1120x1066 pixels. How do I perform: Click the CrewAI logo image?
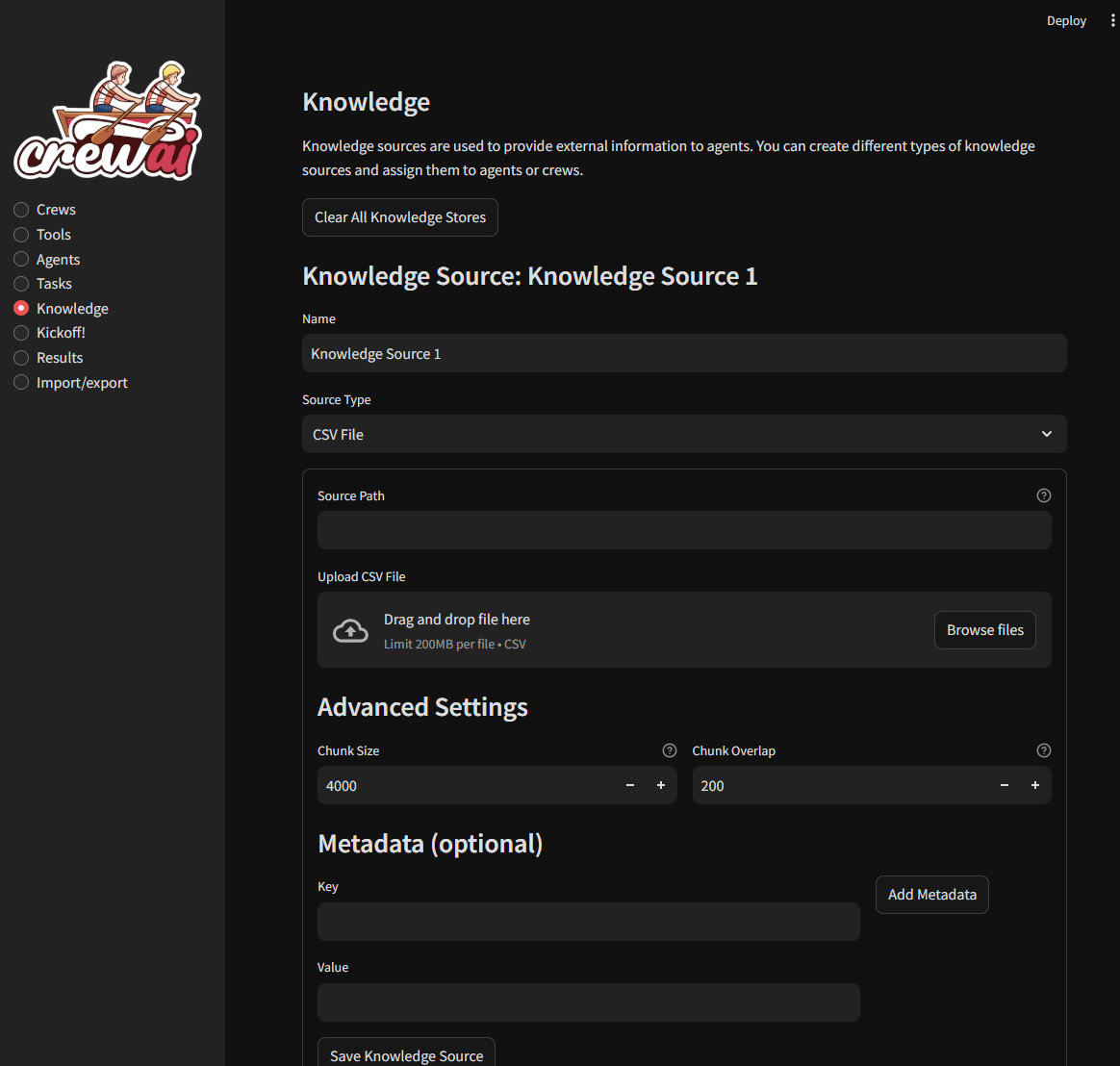click(108, 121)
